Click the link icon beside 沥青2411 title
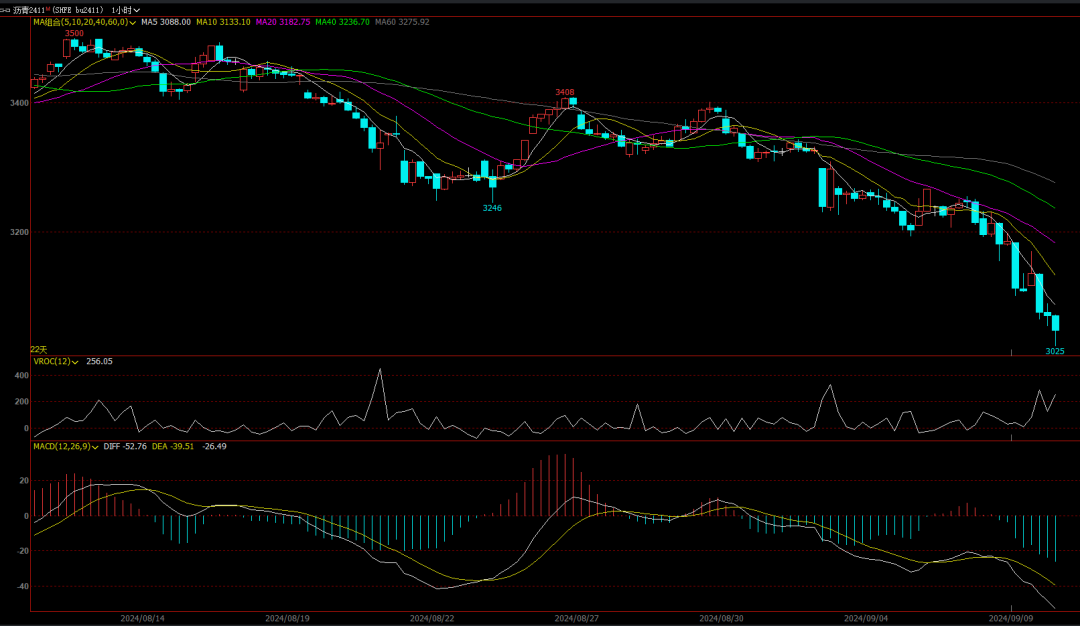The width and height of the screenshot is (1080, 626). [x=5, y=10]
